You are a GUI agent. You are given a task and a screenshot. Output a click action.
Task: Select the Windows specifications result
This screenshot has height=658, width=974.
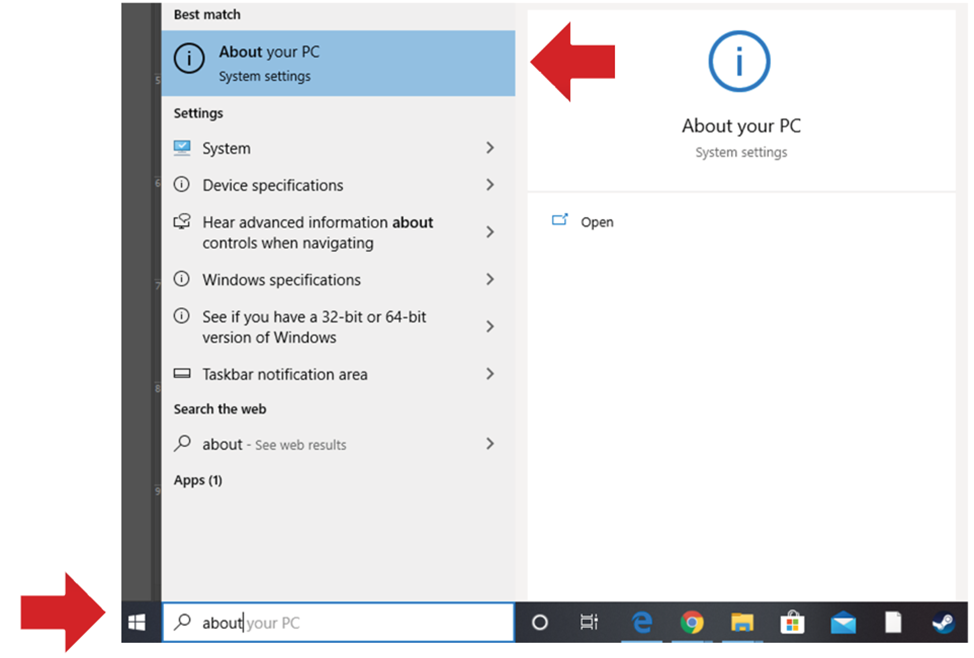339,280
